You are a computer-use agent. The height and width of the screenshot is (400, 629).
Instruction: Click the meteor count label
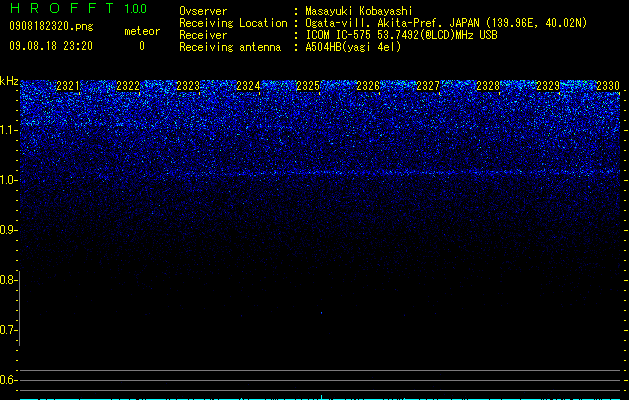[142, 31]
